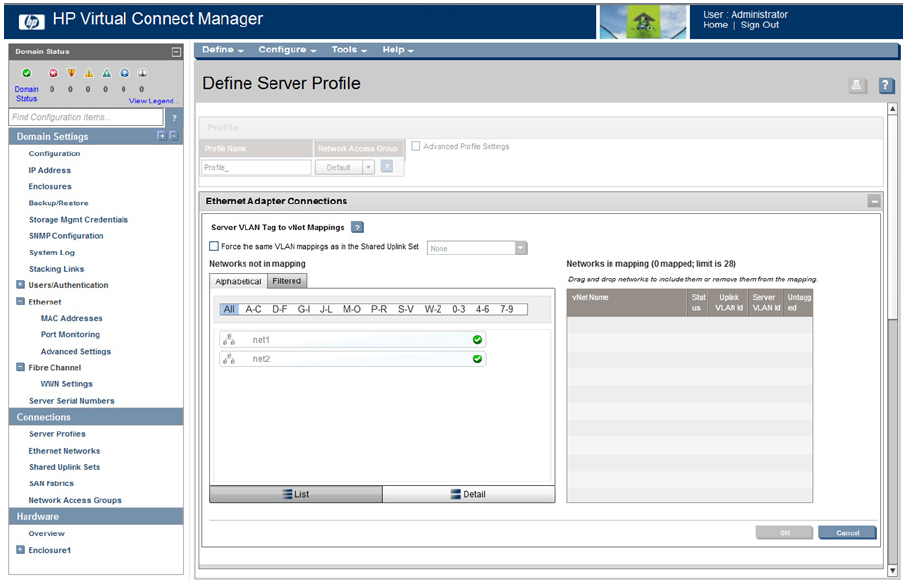The width and height of the screenshot is (906, 584).
Task: Collapse the Ethernet Adapter Connections section
Action: click(874, 201)
